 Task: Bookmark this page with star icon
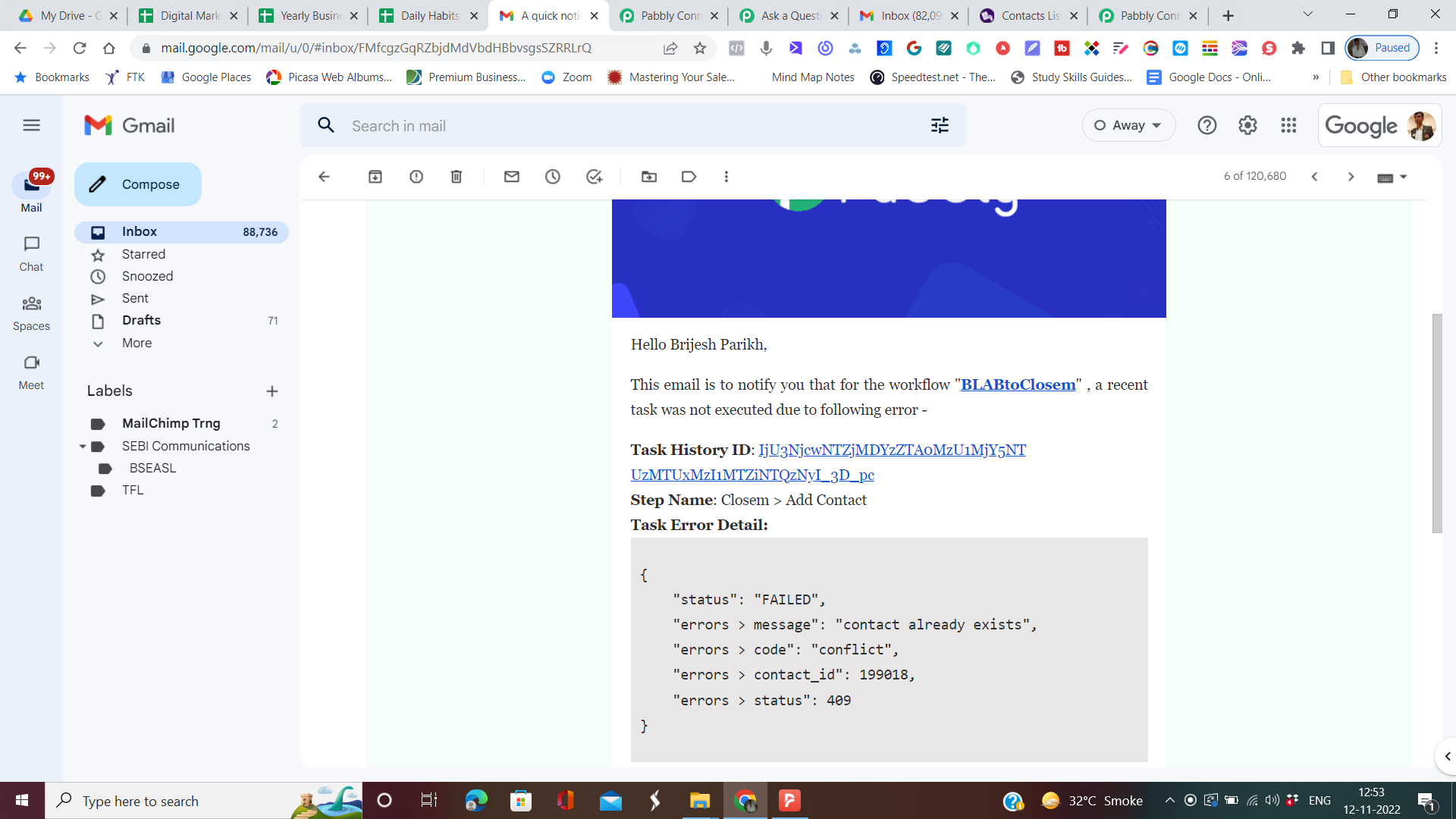pyautogui.click(x=700, y=48)
